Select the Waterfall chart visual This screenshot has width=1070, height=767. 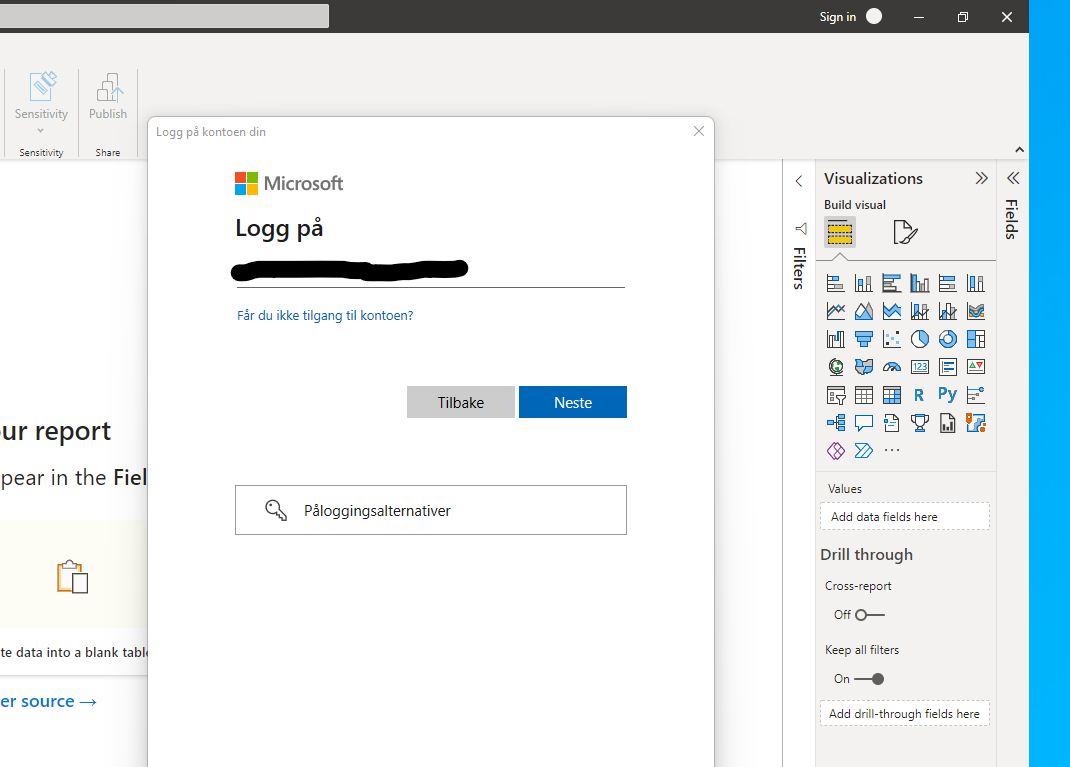coord(835,339)
